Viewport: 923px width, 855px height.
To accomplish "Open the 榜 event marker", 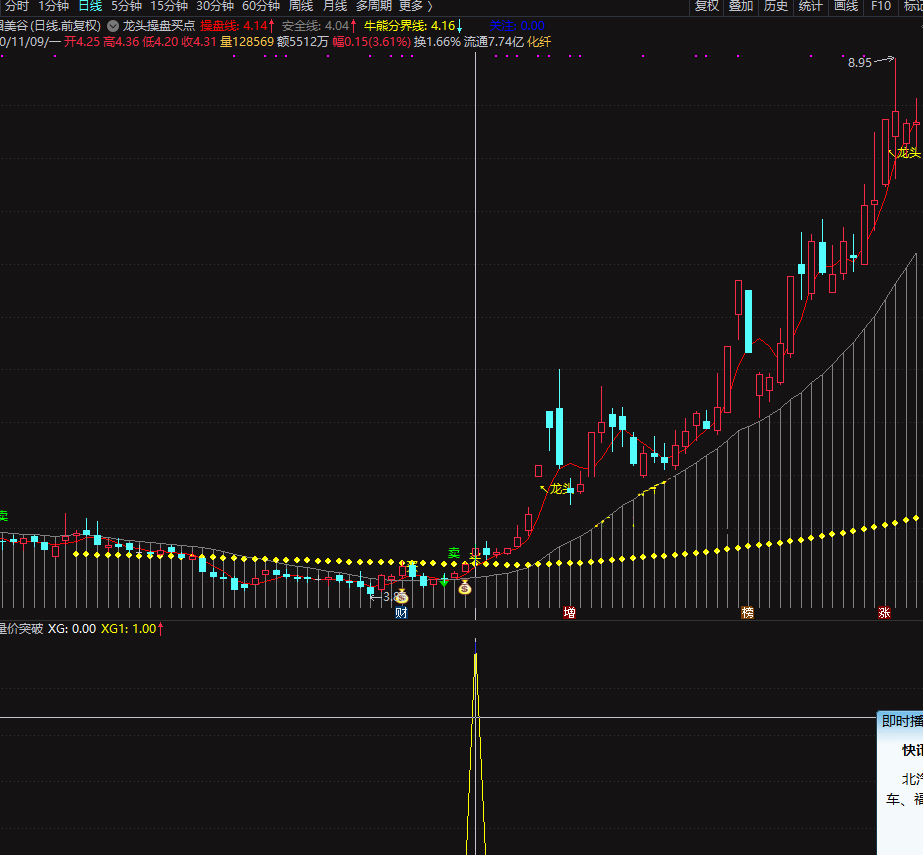I will (x=748, y=613).
